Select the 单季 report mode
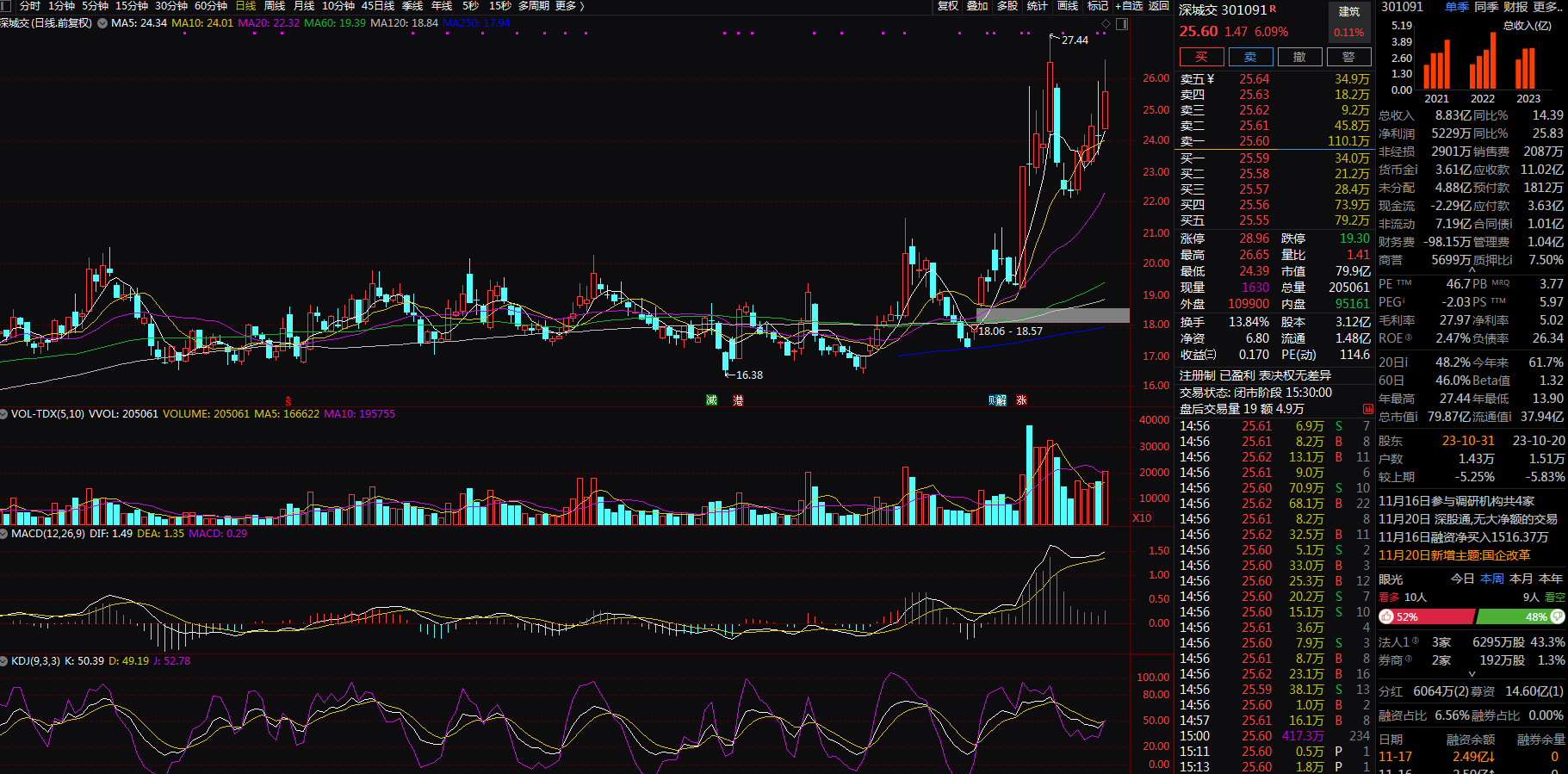The width and height of the screenshot is (1568, 774). [1457, 7]
